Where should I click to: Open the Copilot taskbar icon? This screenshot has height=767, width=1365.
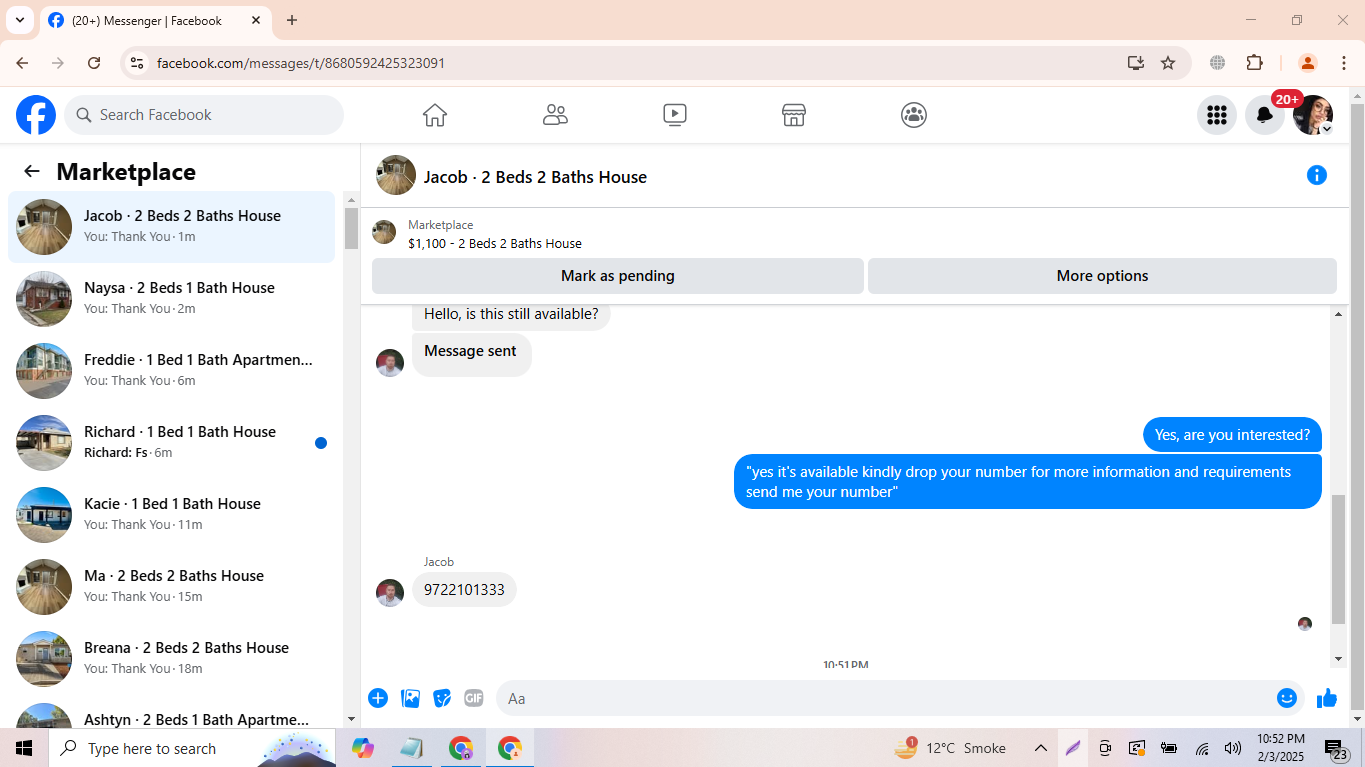tap(362, 748)
